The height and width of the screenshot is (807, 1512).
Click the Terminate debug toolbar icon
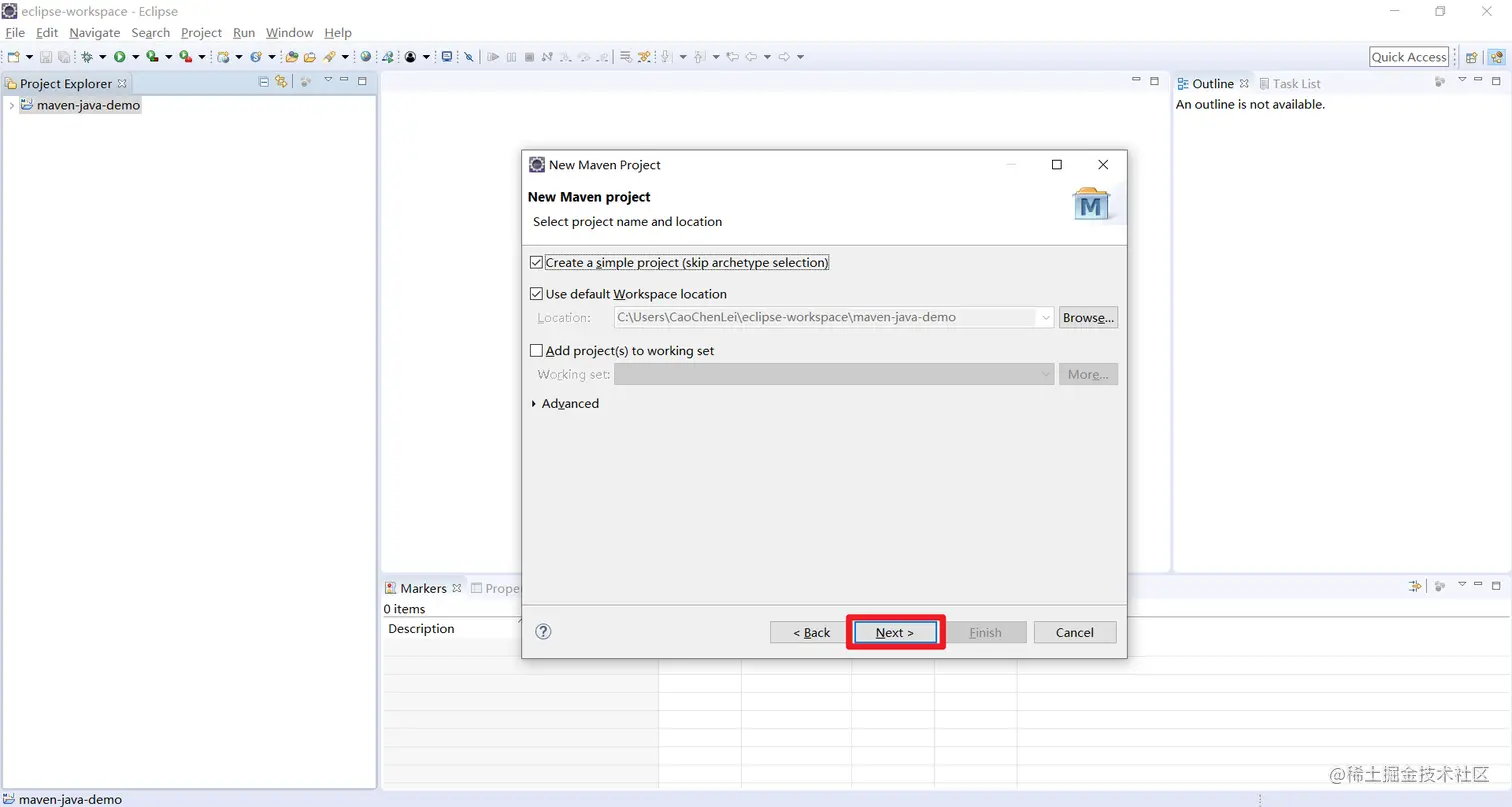(x=529, y=57)
